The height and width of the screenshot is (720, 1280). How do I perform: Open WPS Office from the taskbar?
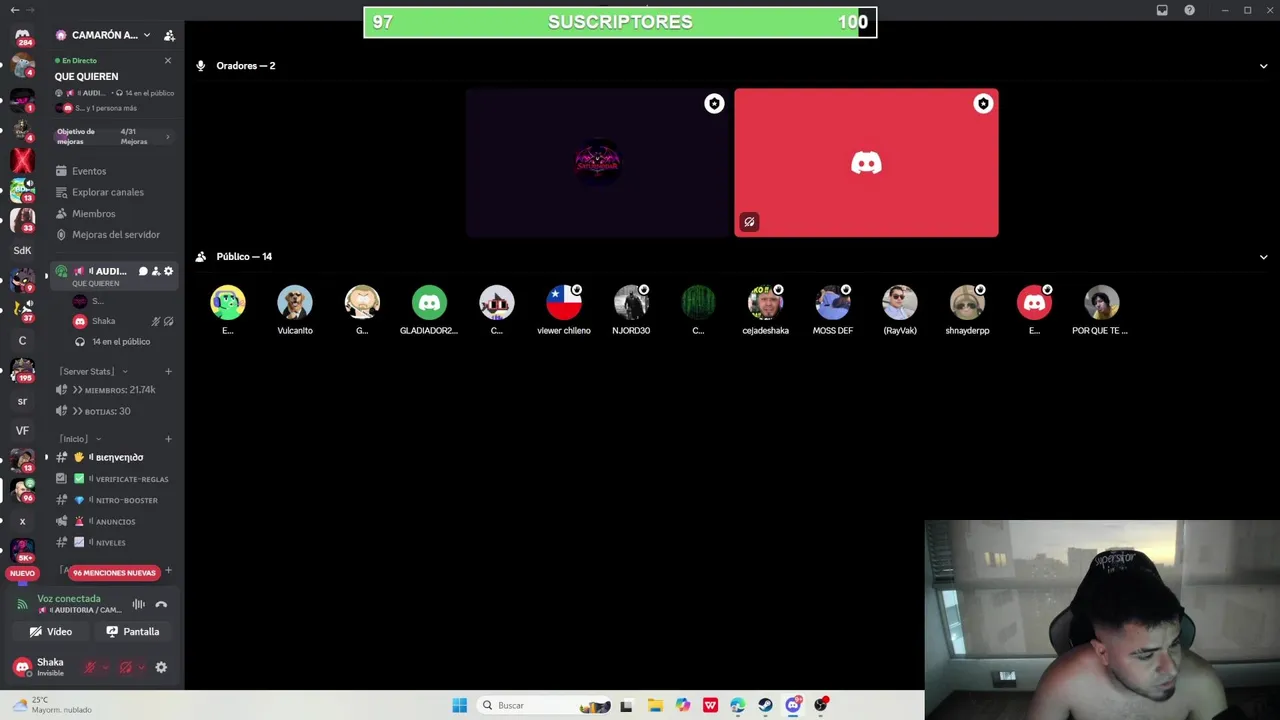coord(710,705)
